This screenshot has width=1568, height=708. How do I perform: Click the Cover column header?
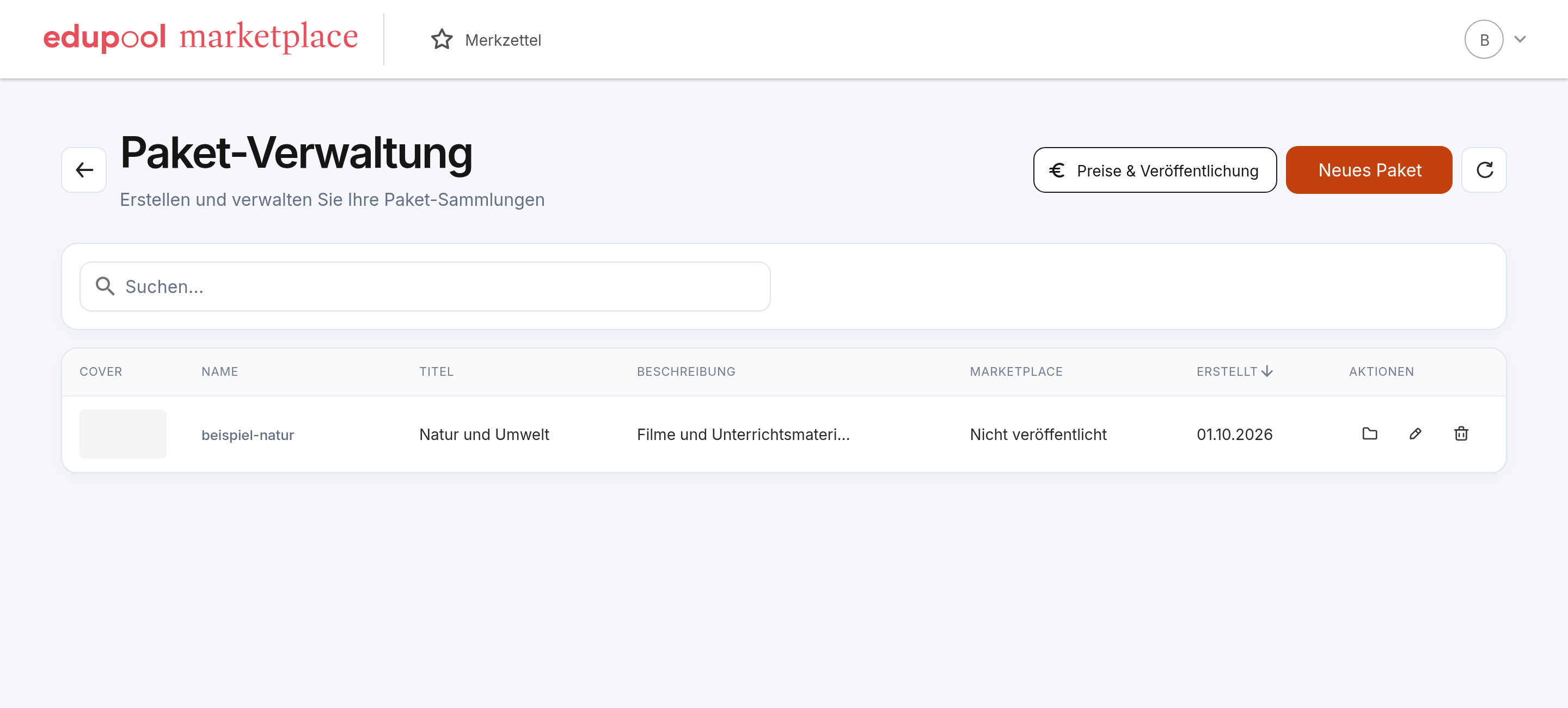click(101, 371)
